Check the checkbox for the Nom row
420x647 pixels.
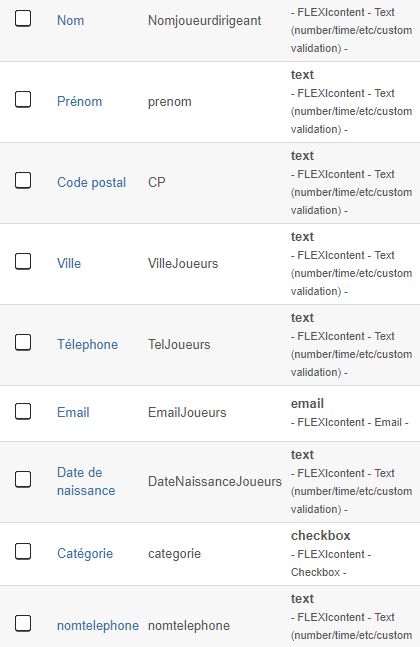pyautogui.click(x=23, y=19)
